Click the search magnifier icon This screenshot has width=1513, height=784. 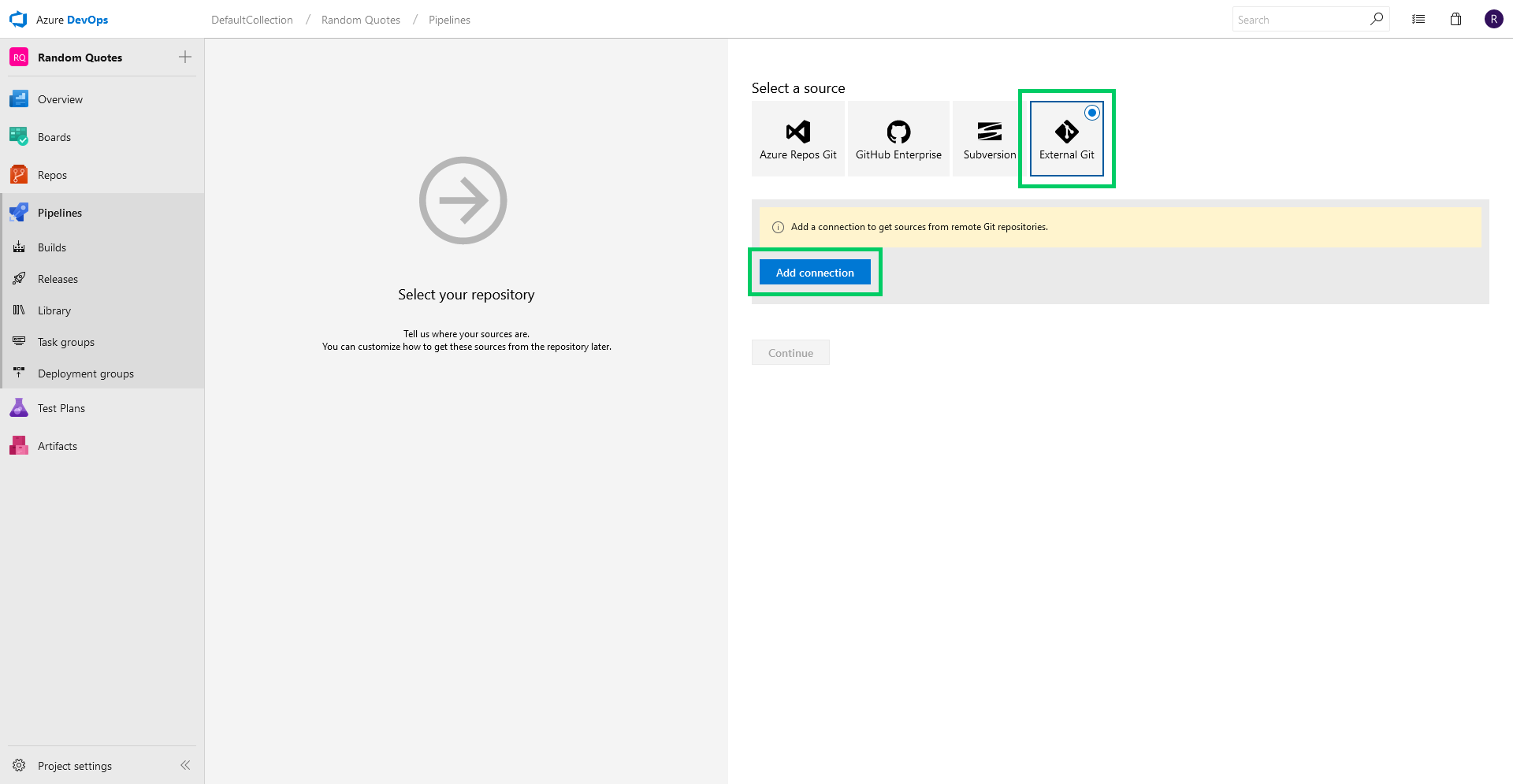pos(1377,20)
